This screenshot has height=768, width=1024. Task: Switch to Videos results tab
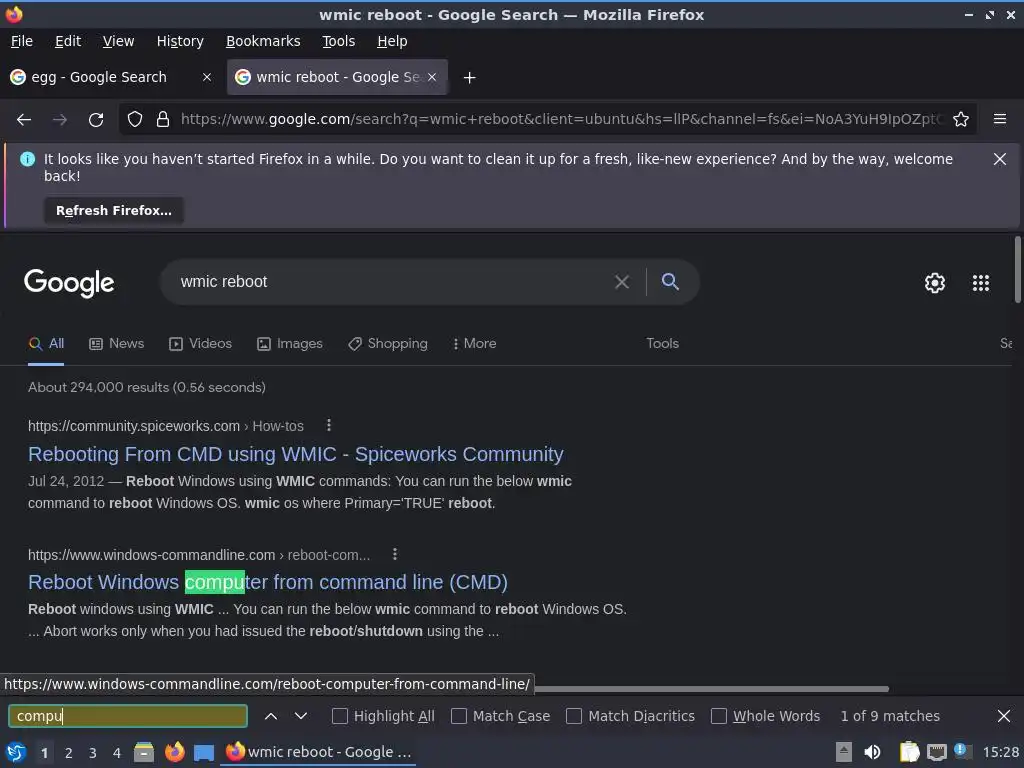[200, 344]
